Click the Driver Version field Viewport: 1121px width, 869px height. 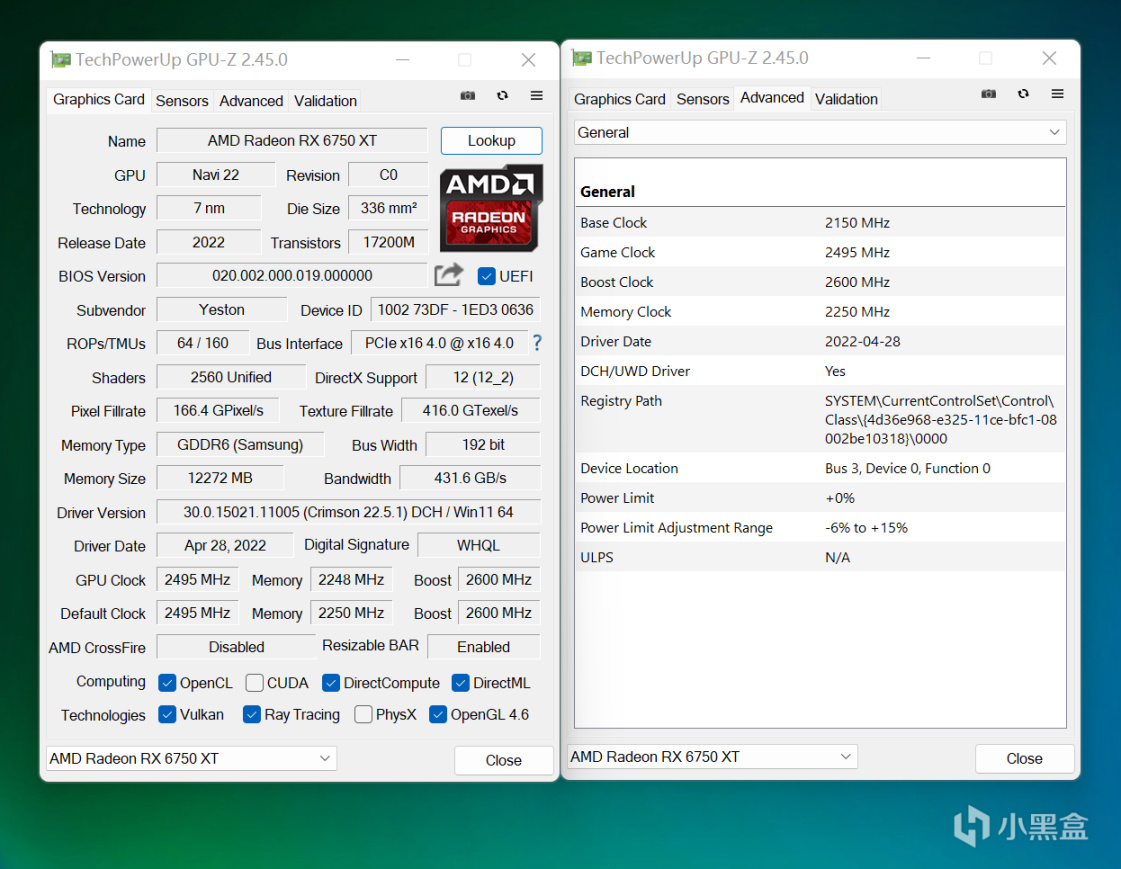click(348, 512)
